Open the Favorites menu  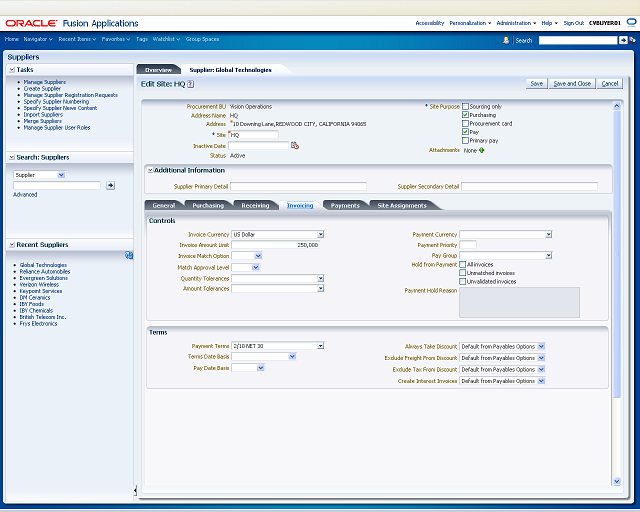116,39
